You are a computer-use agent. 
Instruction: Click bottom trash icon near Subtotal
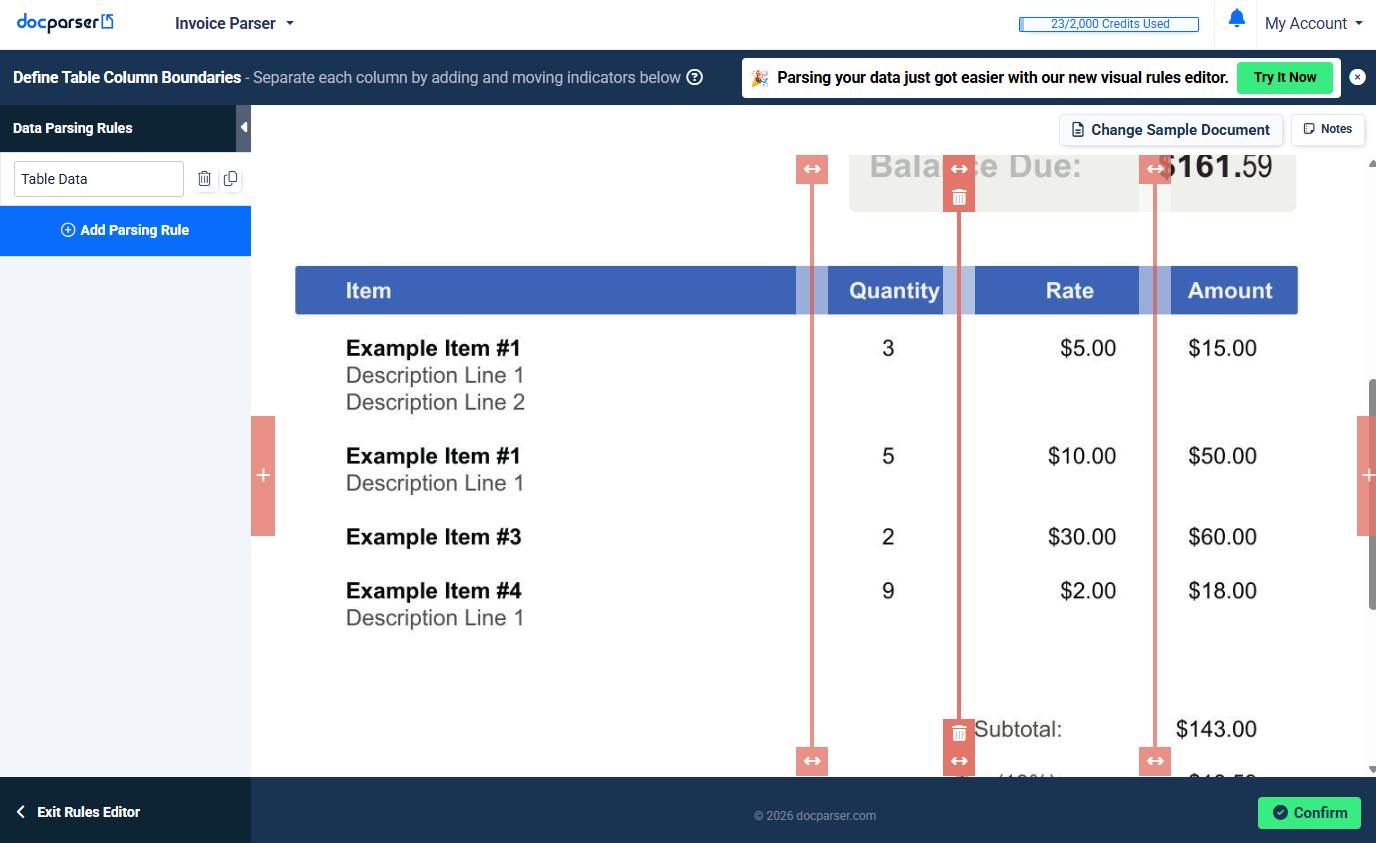point(959,733)
